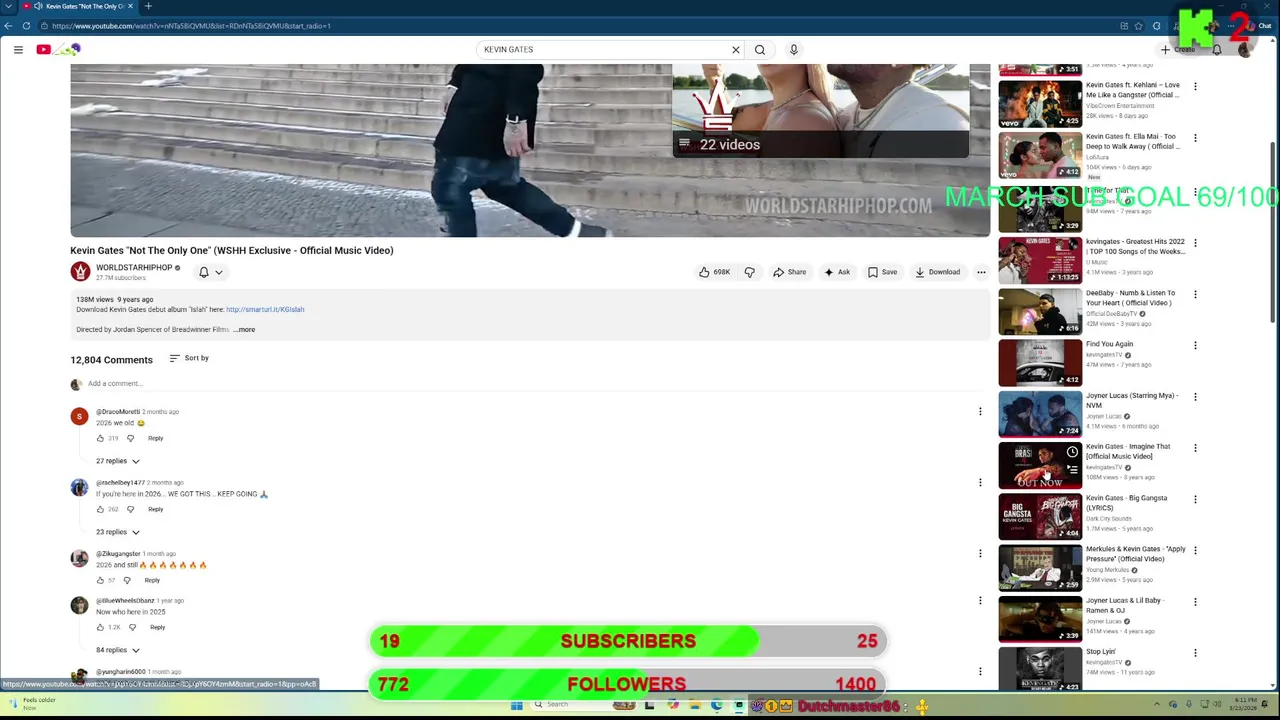
Task: Click the browser address bar URL
Action: (191, 25)
